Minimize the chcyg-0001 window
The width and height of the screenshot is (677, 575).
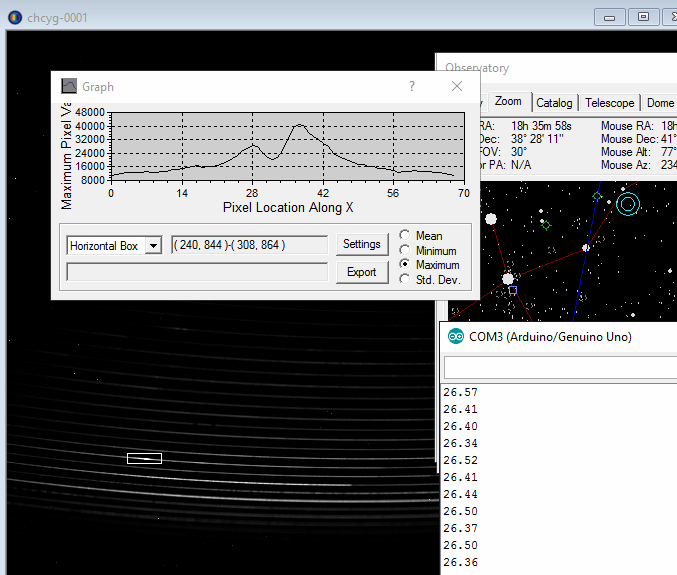tap(610, 17)
